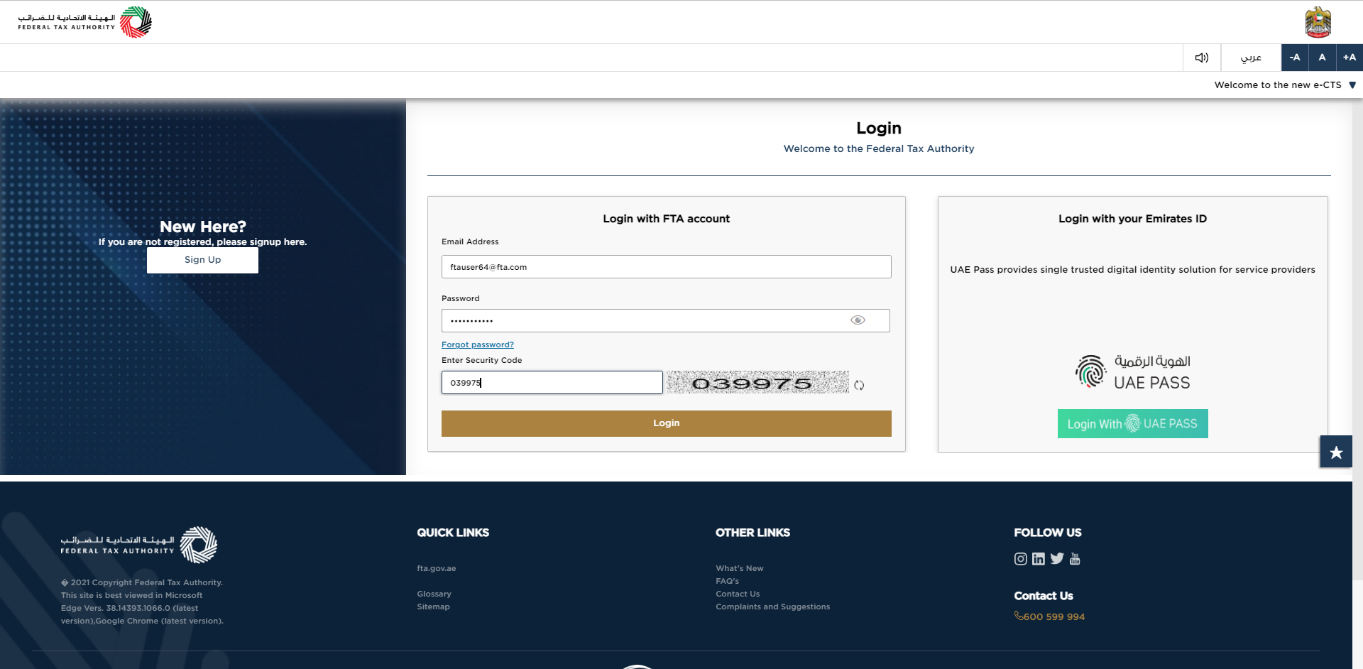
Task: Switch language to Arabic (عربي)
Action: [x=1251, y=57]
